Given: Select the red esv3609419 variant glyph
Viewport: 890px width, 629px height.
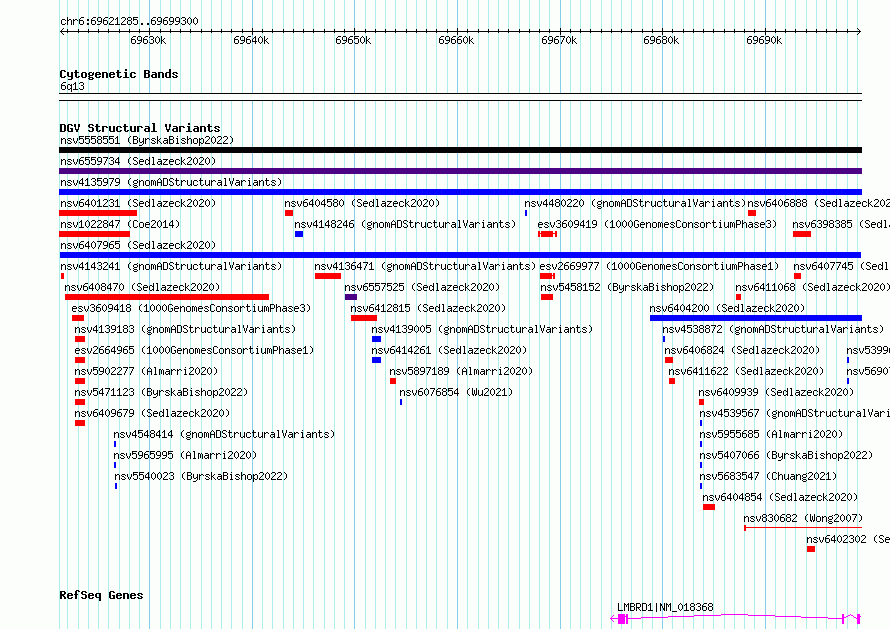Looking at the screenshot, I should point(548,234).
